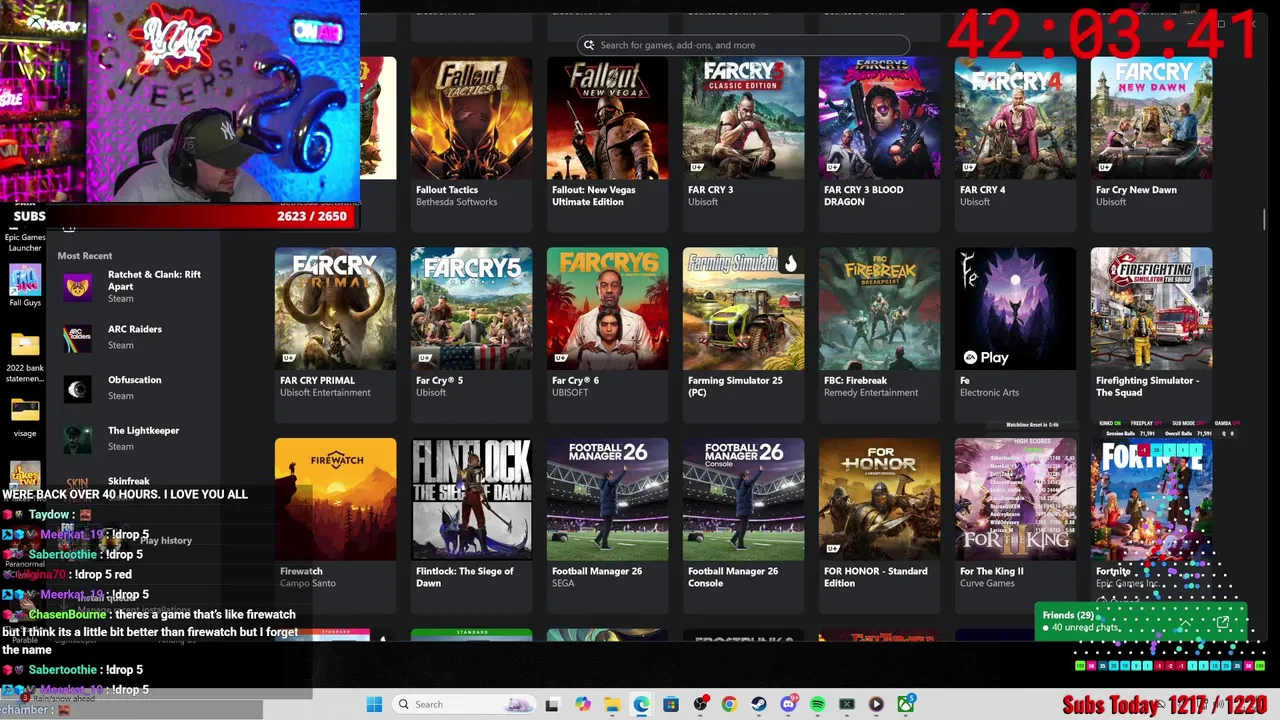This screenshot has width=1280, height=720.
Task: Open Far Cry 3 Blood Dragon cover
Action: (x=879, y=118)
